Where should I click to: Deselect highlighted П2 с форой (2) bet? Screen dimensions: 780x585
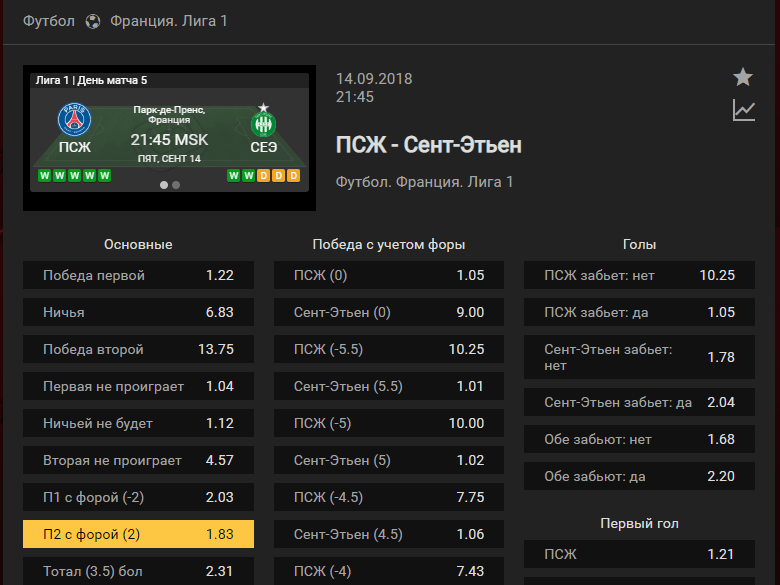pyautogui.click(x=138, y=534)
